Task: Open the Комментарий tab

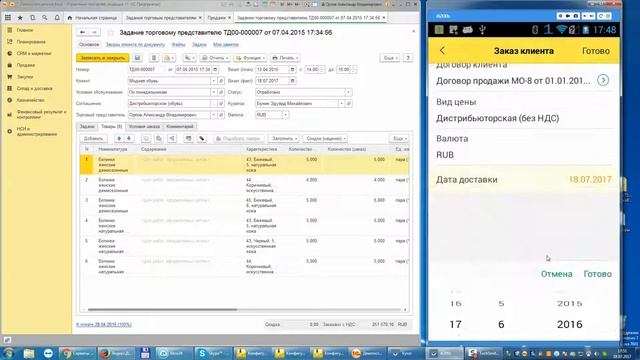Action: (x=180, y=127)
